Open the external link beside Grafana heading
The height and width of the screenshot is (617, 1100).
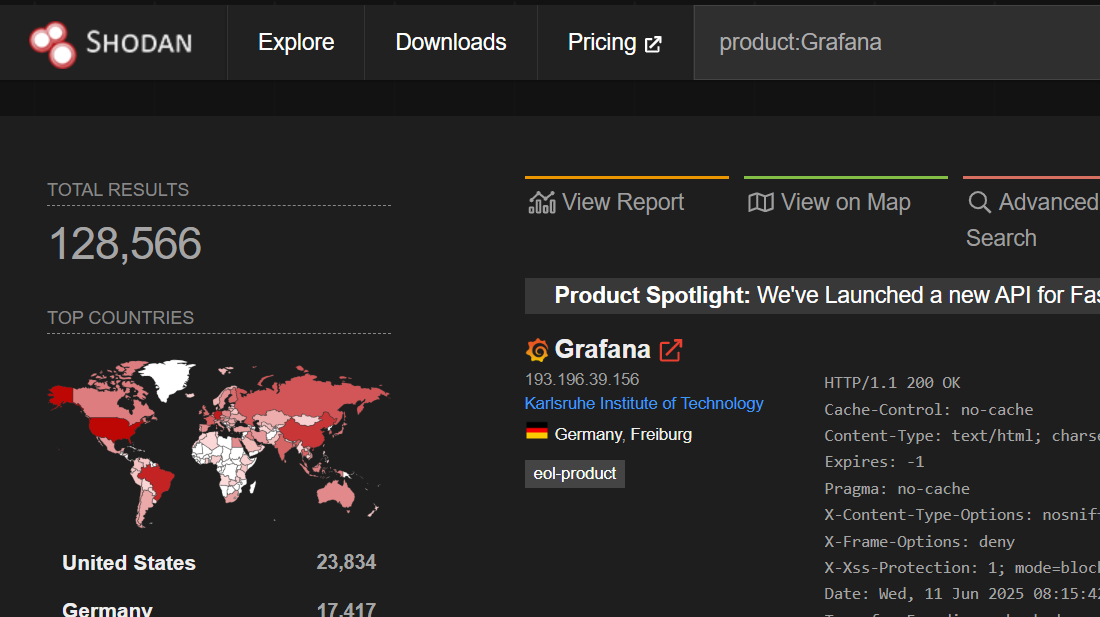pyautogui.click(x=670, y=350)
